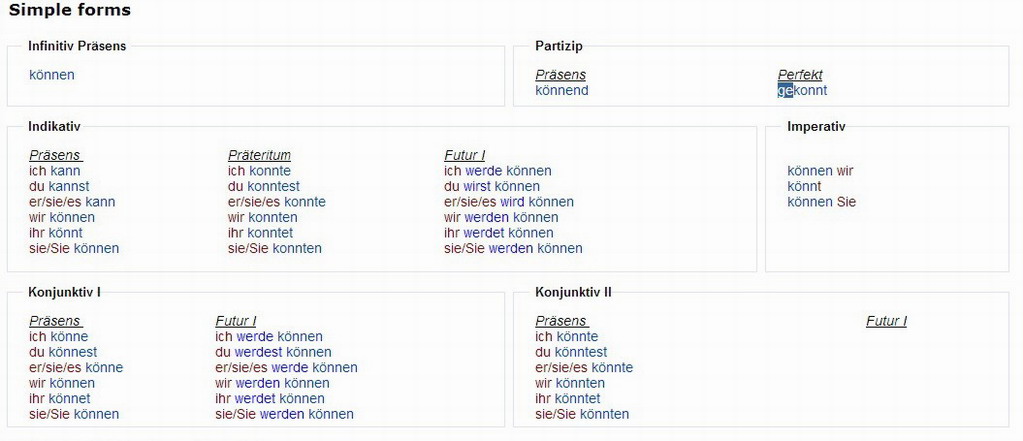Click 'gekonnt' under Partizip Perfekt
The height and width of the screenshot is (441, 1023).
click(802, 91)
